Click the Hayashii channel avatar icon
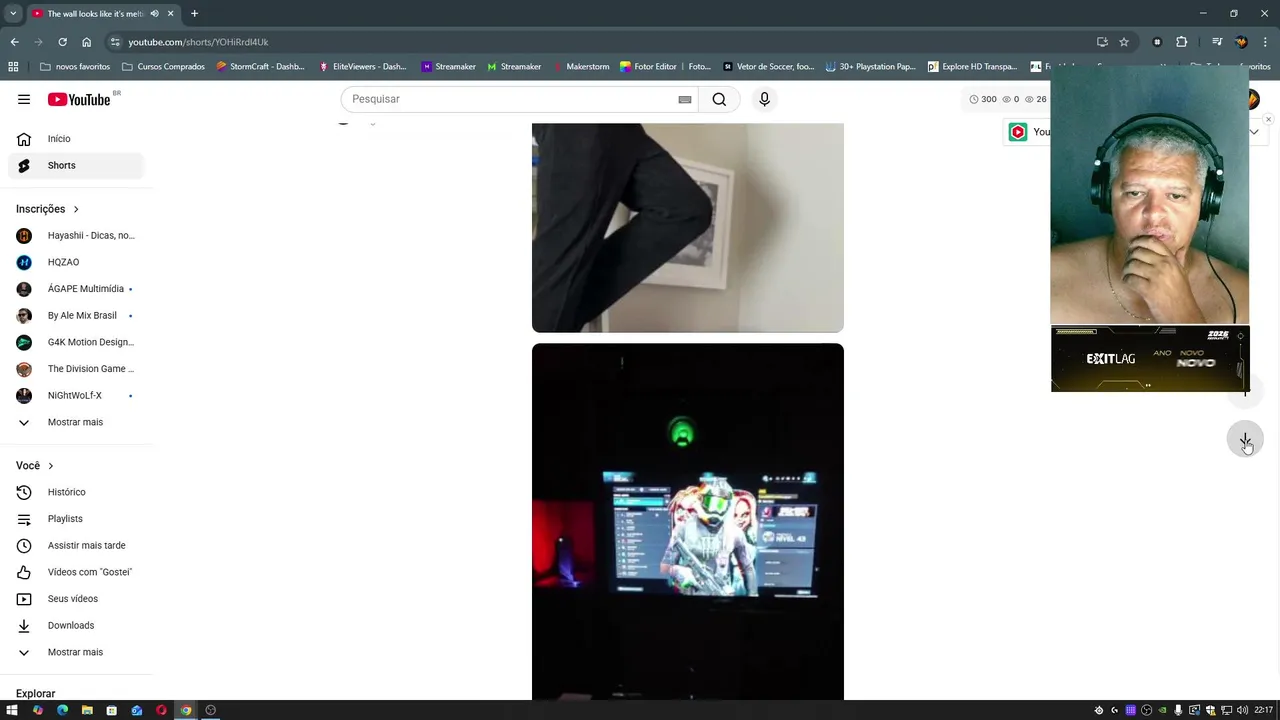This screenshot has width=1280, height=720. pyautogui.click(x=24, y=236)
